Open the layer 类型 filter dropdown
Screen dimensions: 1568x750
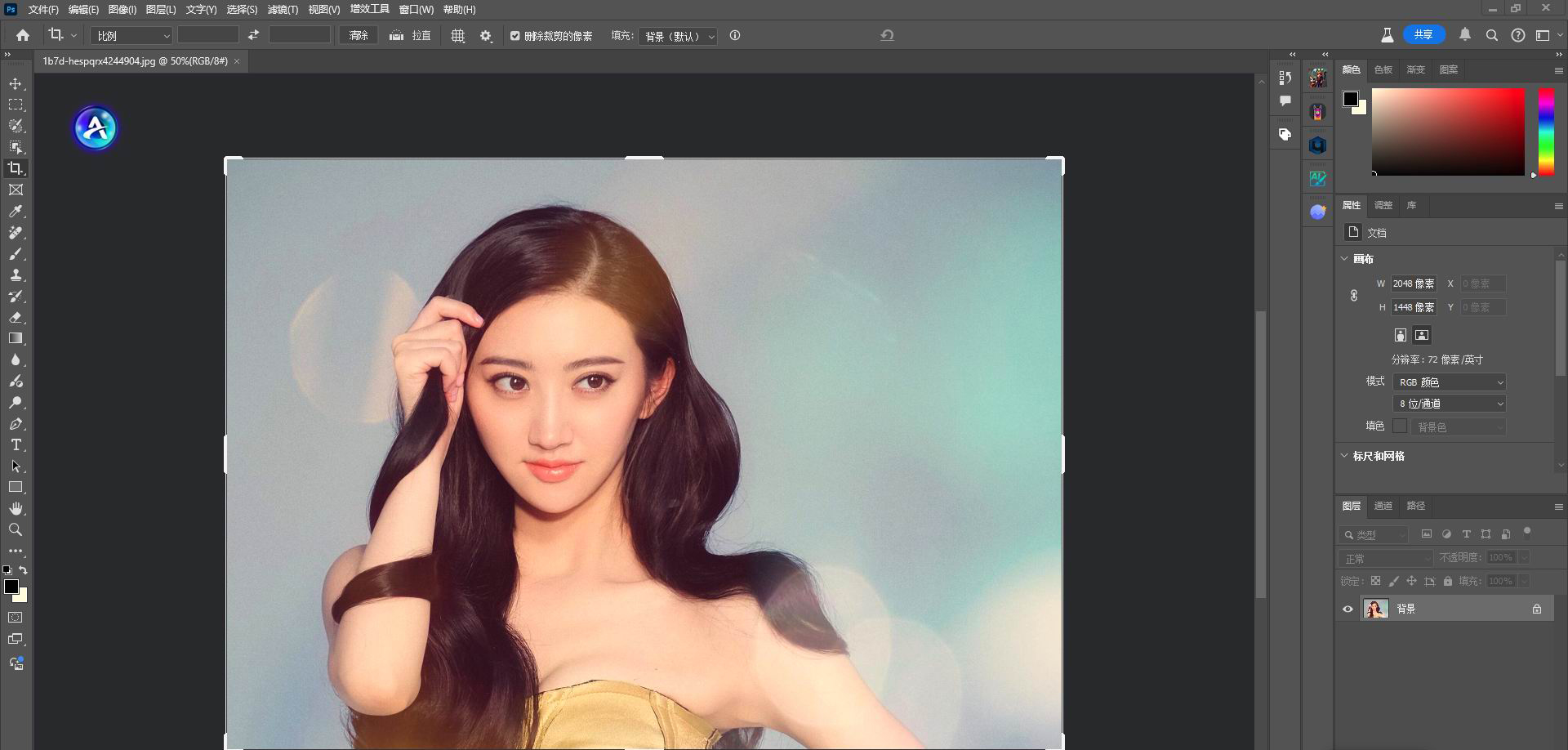(x=1374, y=534)
